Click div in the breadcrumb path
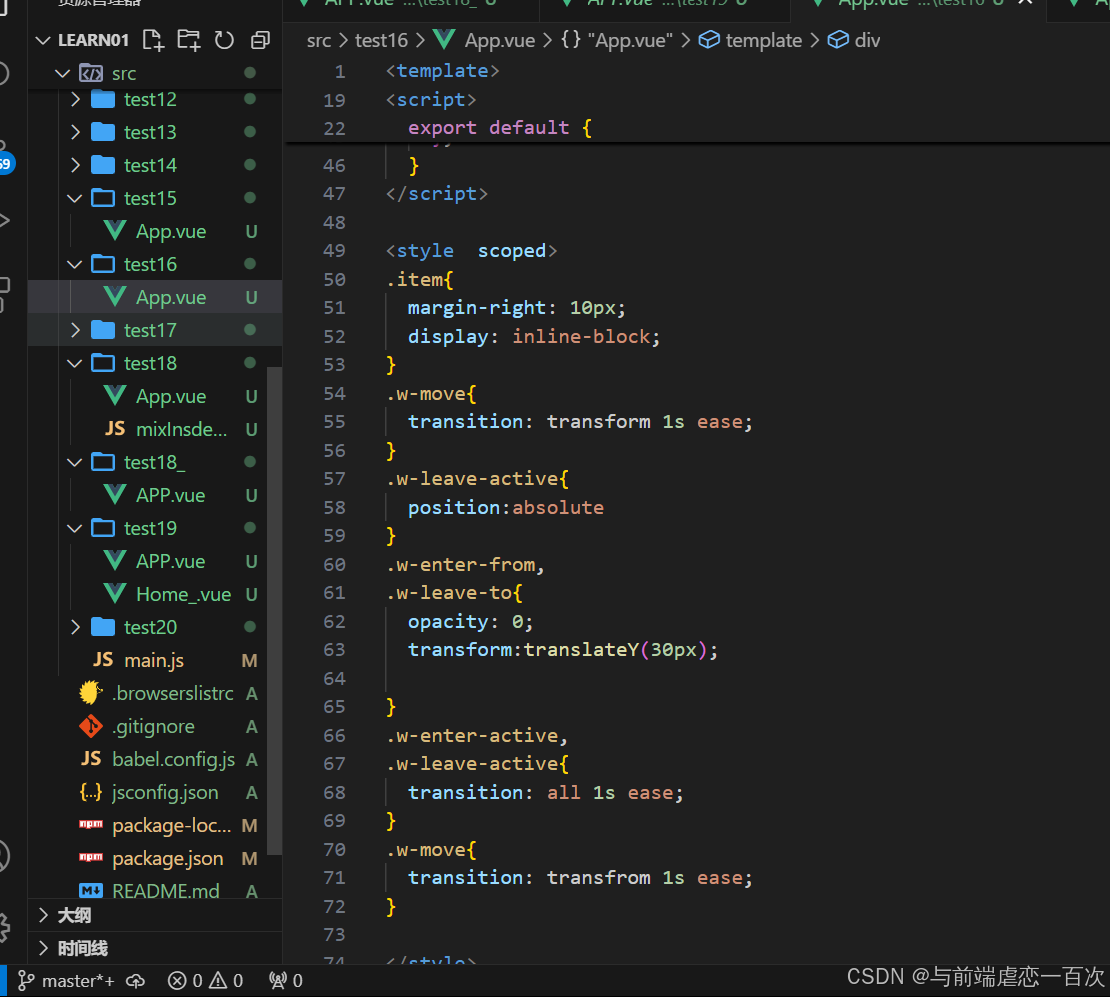The height and width of the screenshot is (997, 1110). tap(854, 40)
